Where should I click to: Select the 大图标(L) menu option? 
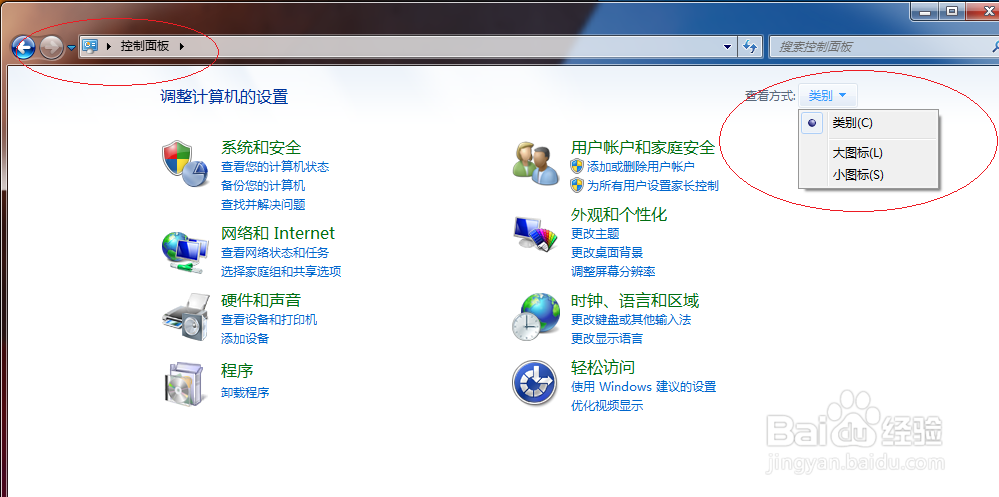point(868,153)
